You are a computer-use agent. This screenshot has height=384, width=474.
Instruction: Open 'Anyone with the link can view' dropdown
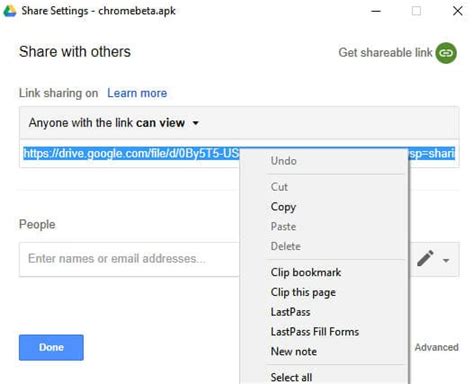pos(114,123)
